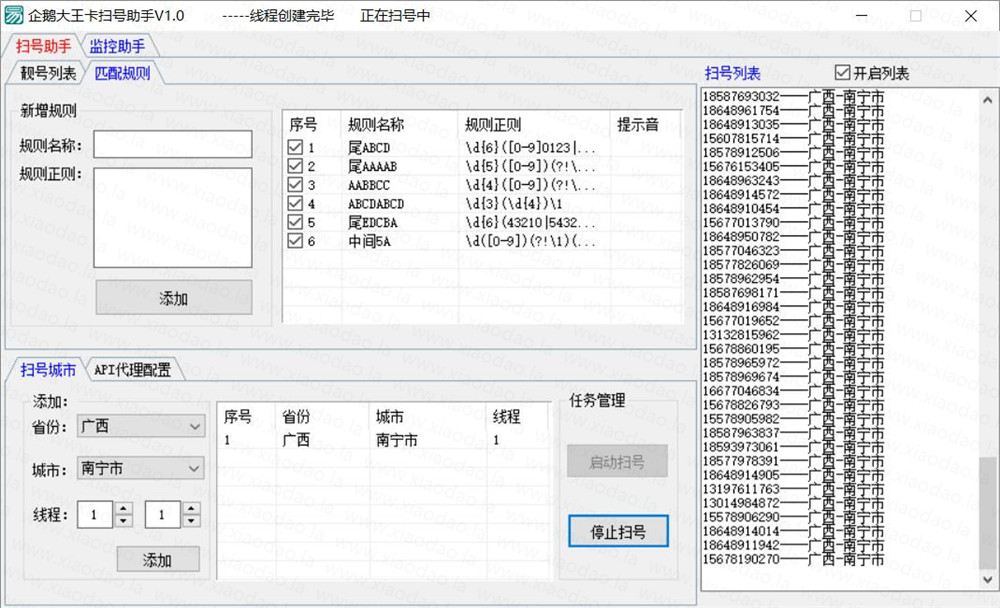Click the 停止扫号 button

[617, 531]
